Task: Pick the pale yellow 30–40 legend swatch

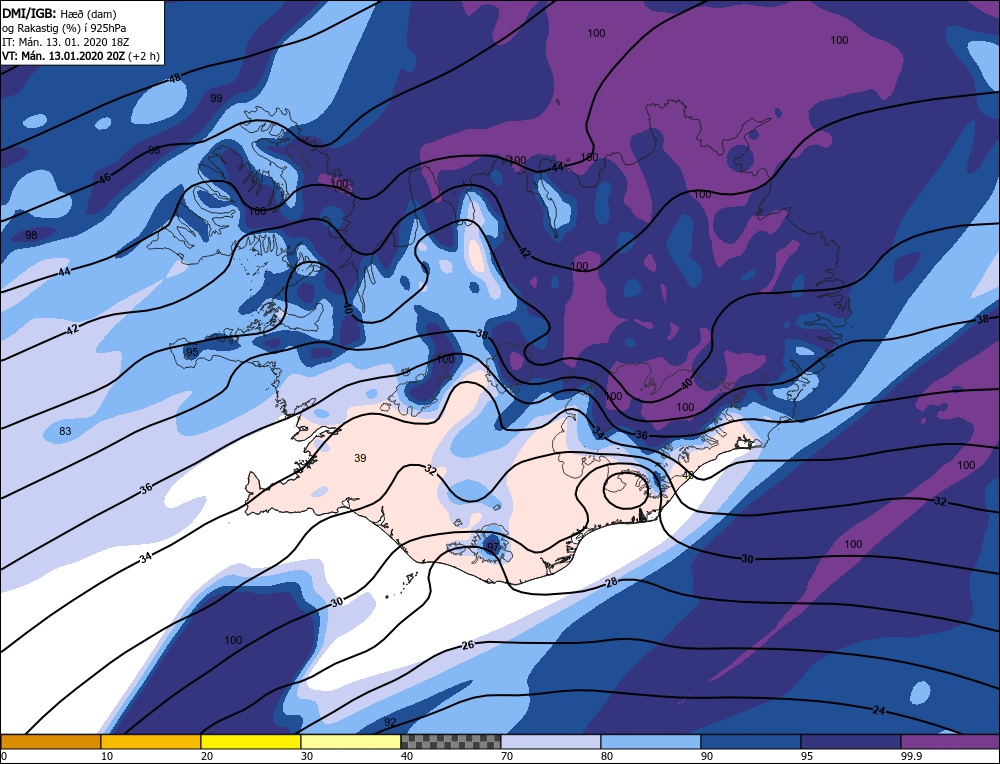Action: click(x=351, y=741)
